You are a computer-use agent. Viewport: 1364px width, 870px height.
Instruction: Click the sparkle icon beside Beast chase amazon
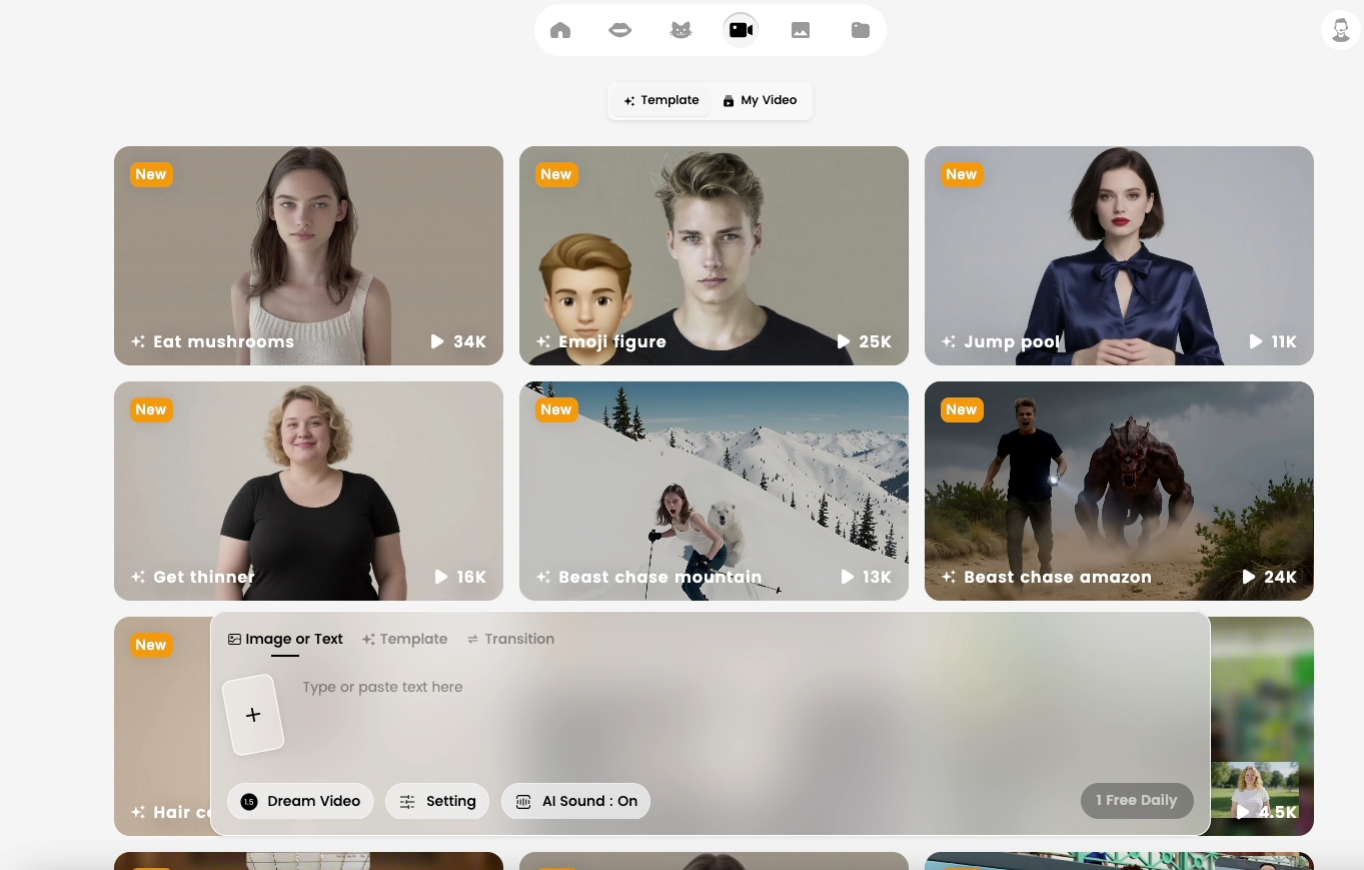[948, 577]
